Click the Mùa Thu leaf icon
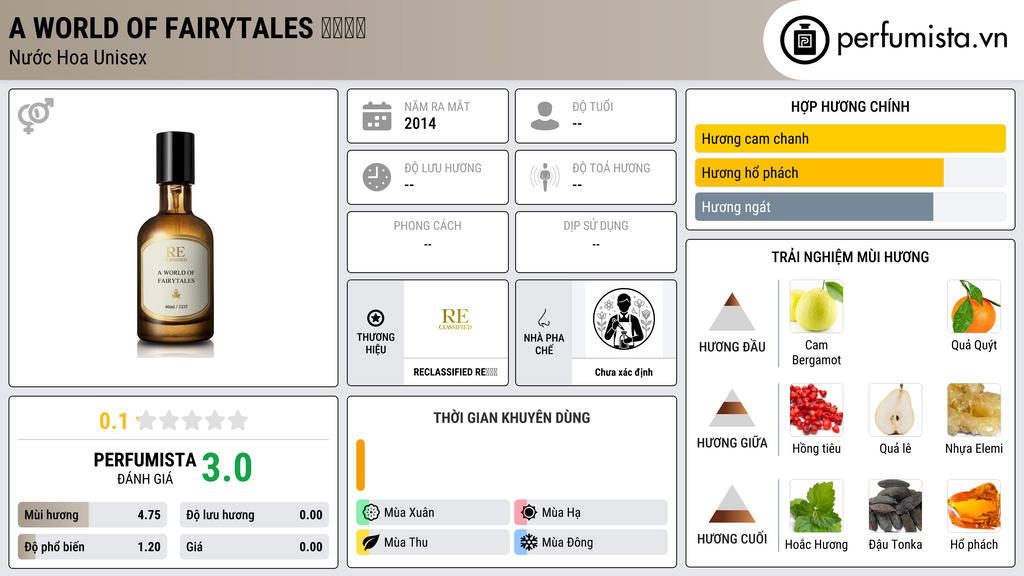Image resolution: width=1024 pixels, height=576 pixels. [371, 542]
